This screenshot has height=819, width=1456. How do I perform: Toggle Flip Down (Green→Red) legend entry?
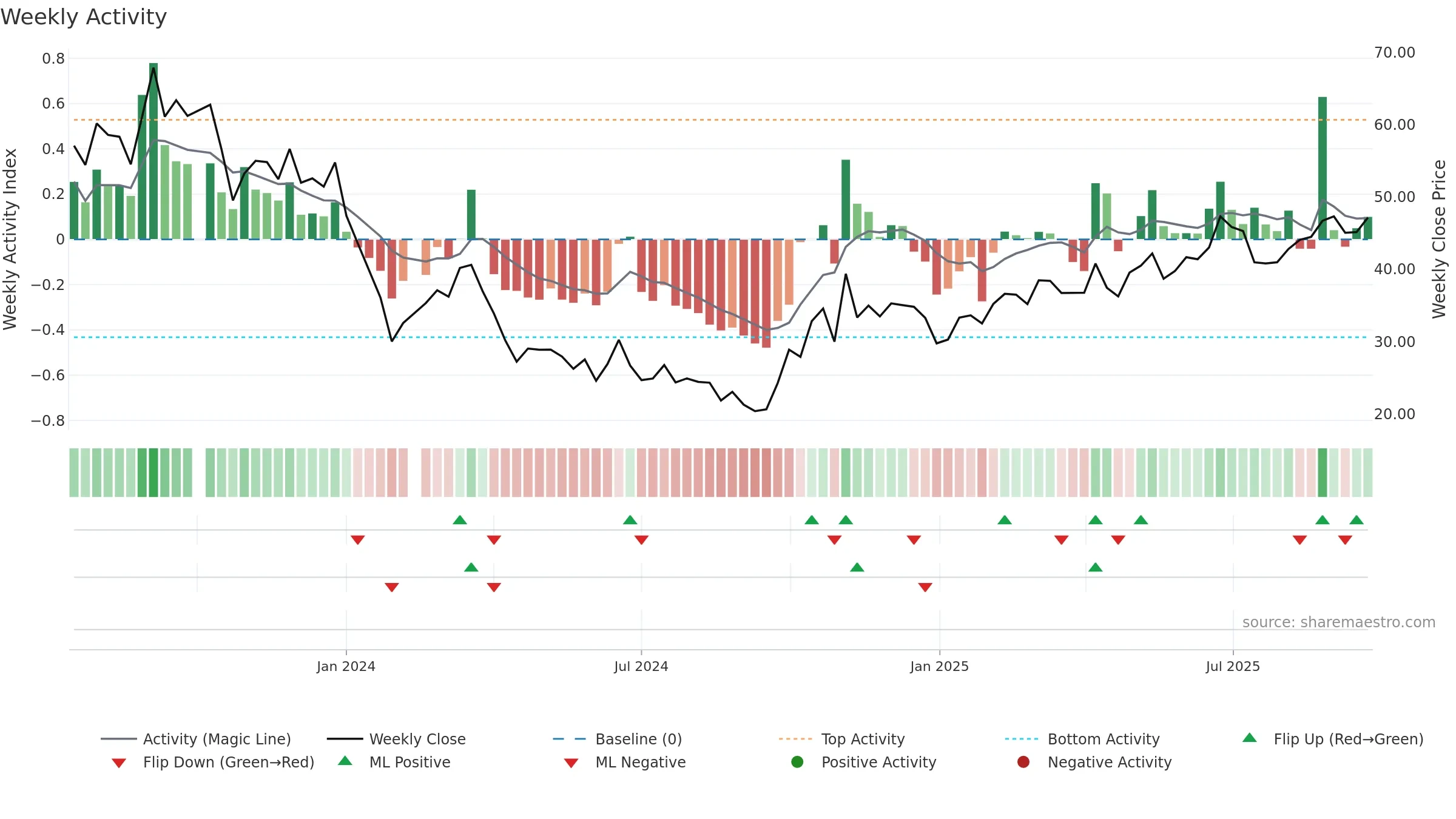213,762
